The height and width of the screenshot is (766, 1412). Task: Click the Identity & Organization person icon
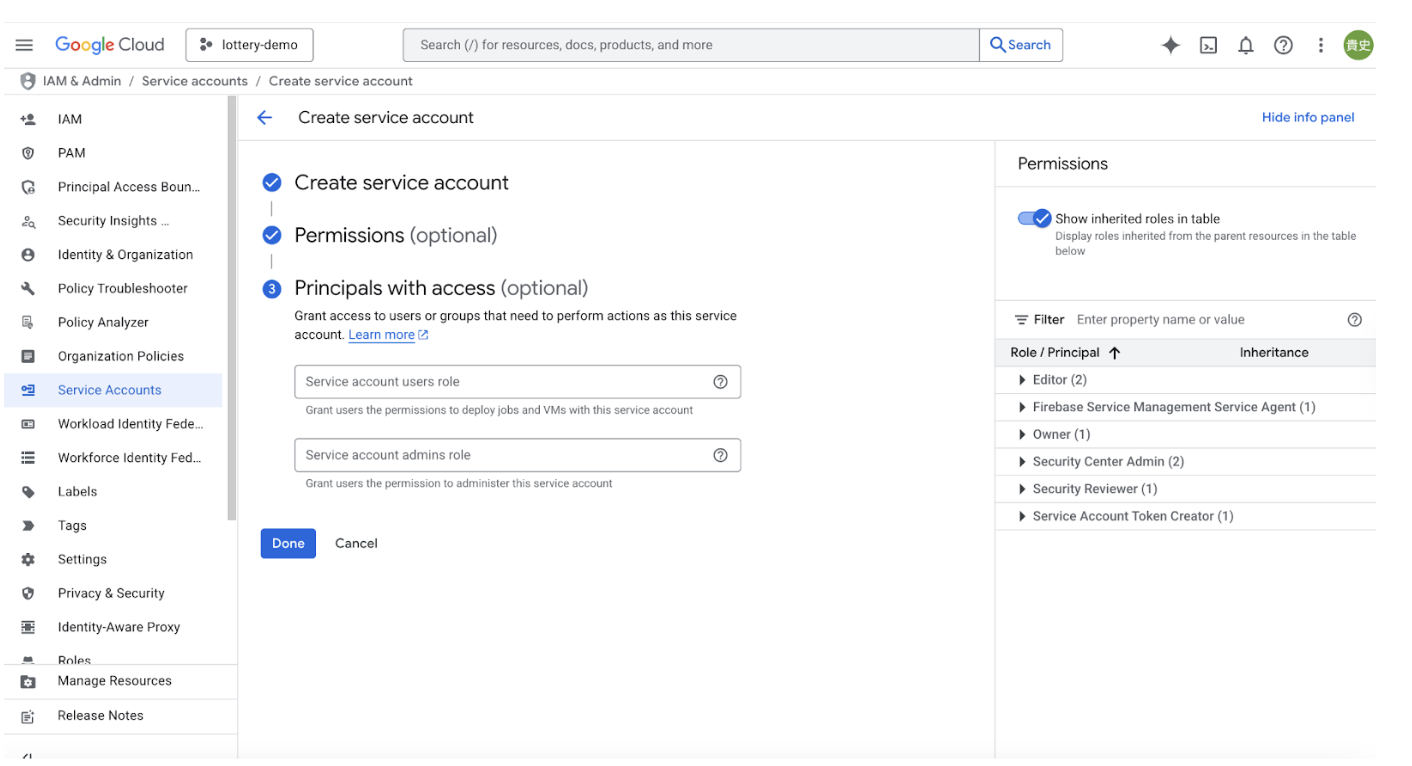(x=28, y=255)
